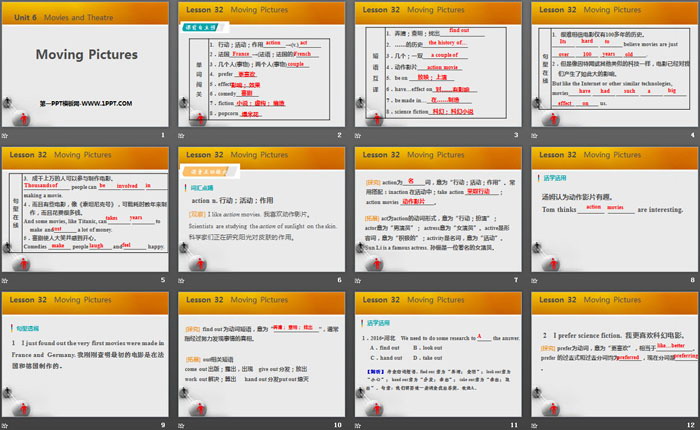
Task: Click animation star icon under slide 8
Action: pos(534,280)
